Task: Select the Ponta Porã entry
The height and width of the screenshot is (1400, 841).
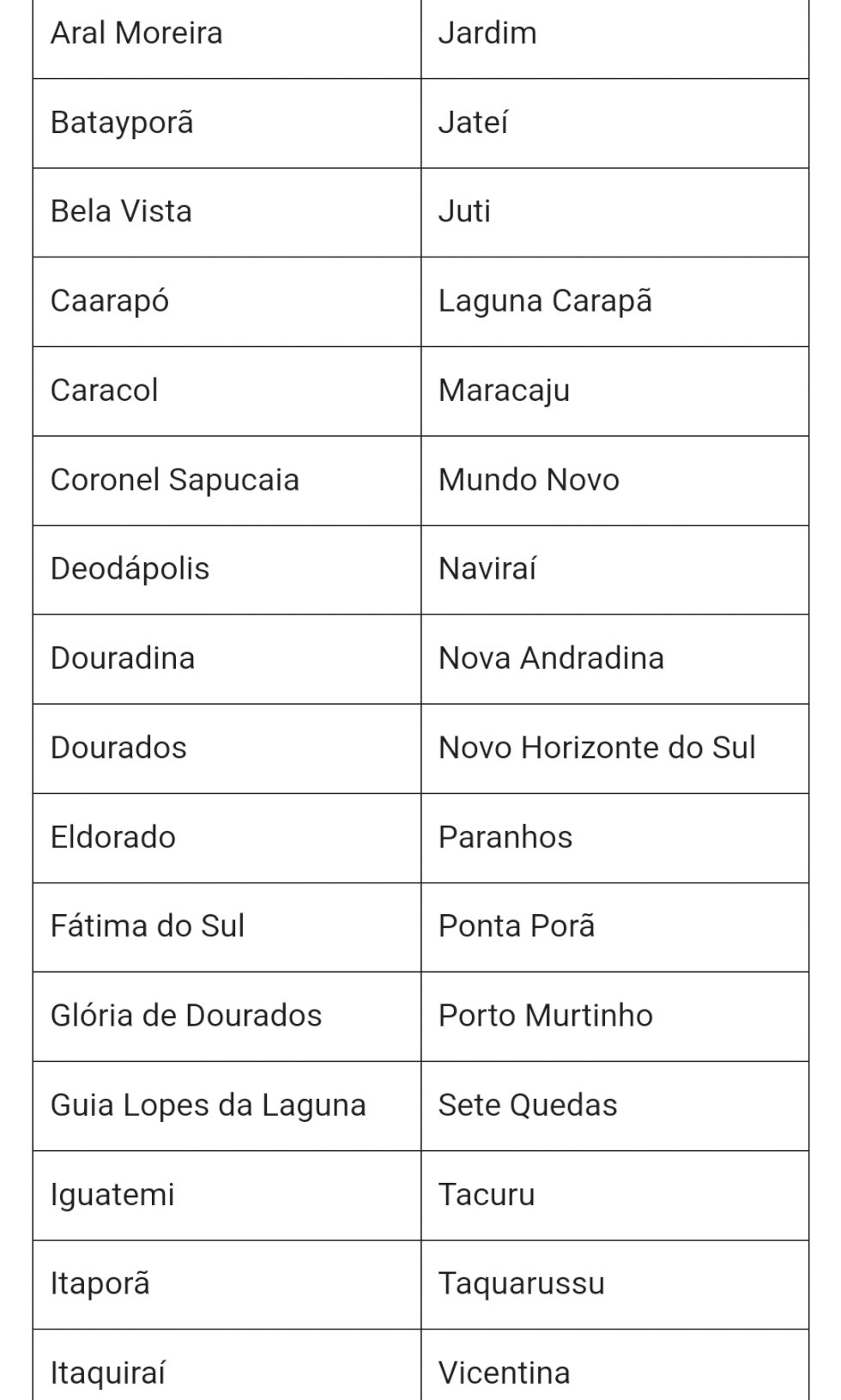Action: coord(517,926)
